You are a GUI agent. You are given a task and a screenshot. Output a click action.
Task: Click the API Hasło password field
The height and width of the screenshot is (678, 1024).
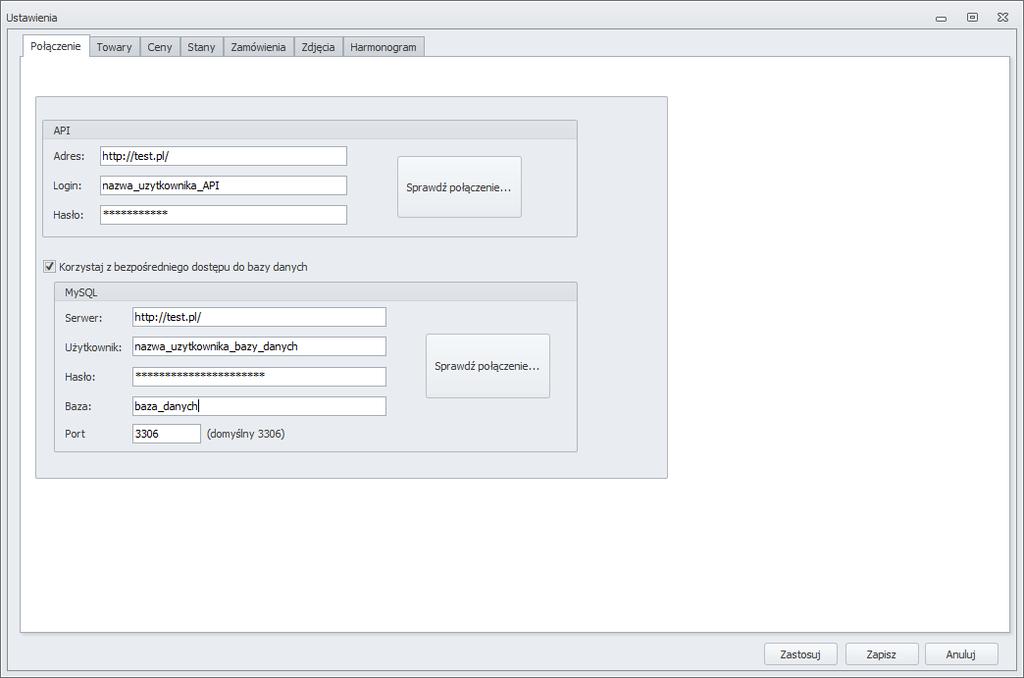(223, 215)
